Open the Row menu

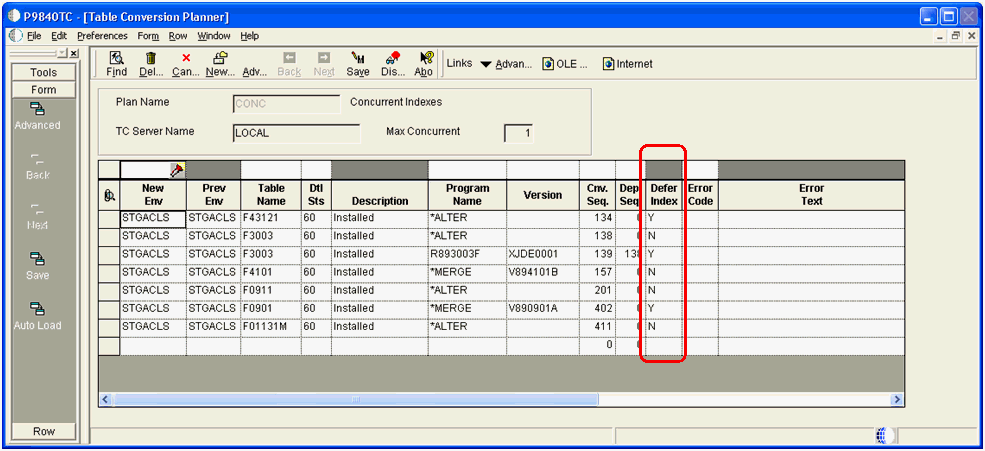click(x=177, y=36)
